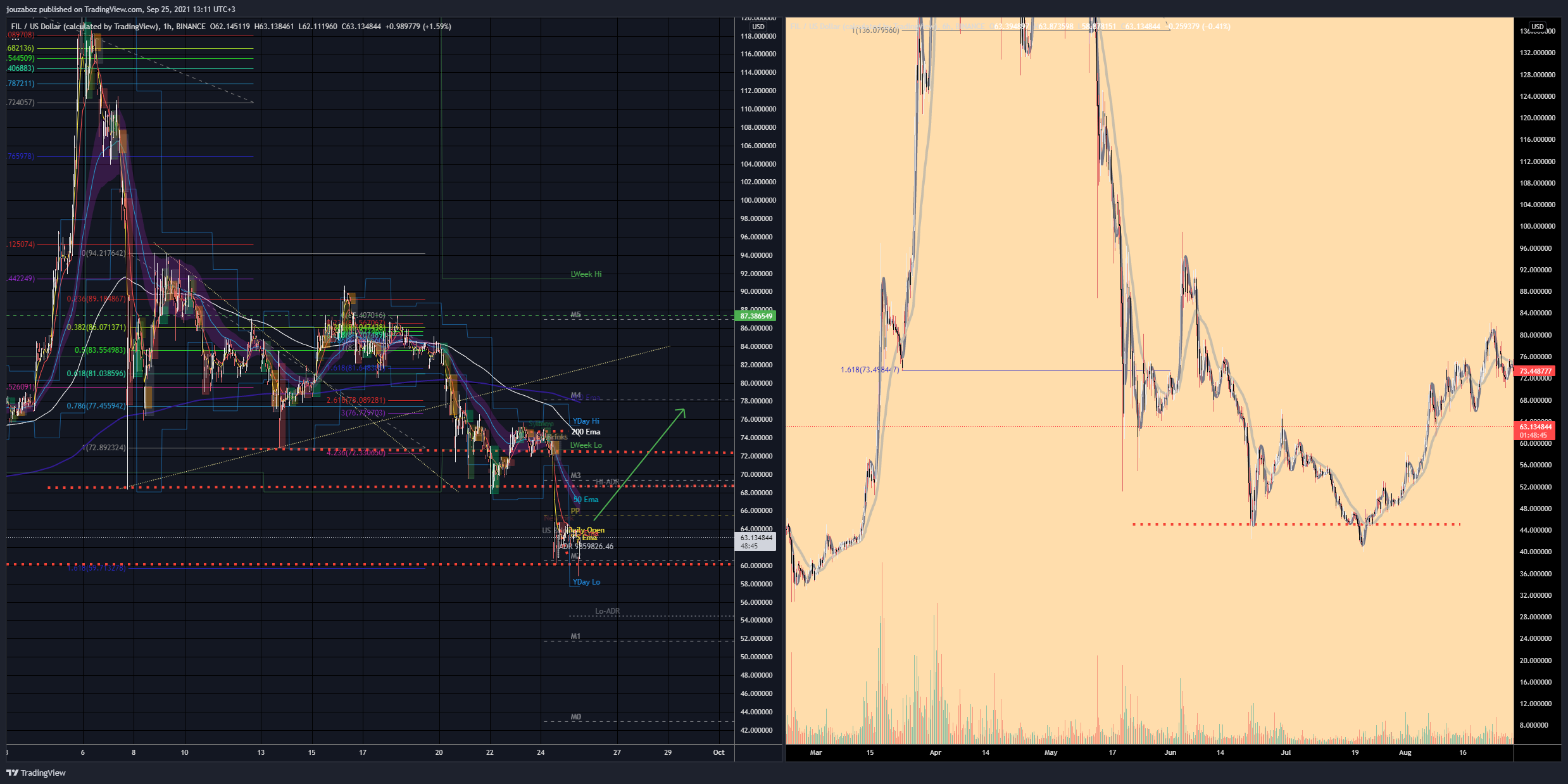Click the 'Hi-ADR' level label
Viewport: 1568px width, 784px height.
[x=607, y=482]
